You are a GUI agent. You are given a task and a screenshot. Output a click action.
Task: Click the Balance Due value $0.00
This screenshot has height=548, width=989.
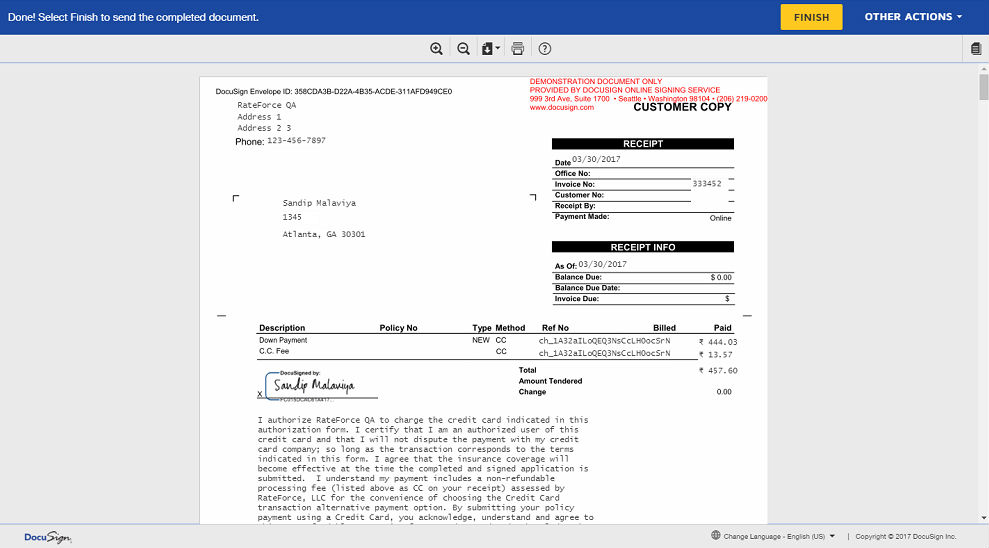pos(721,277)
